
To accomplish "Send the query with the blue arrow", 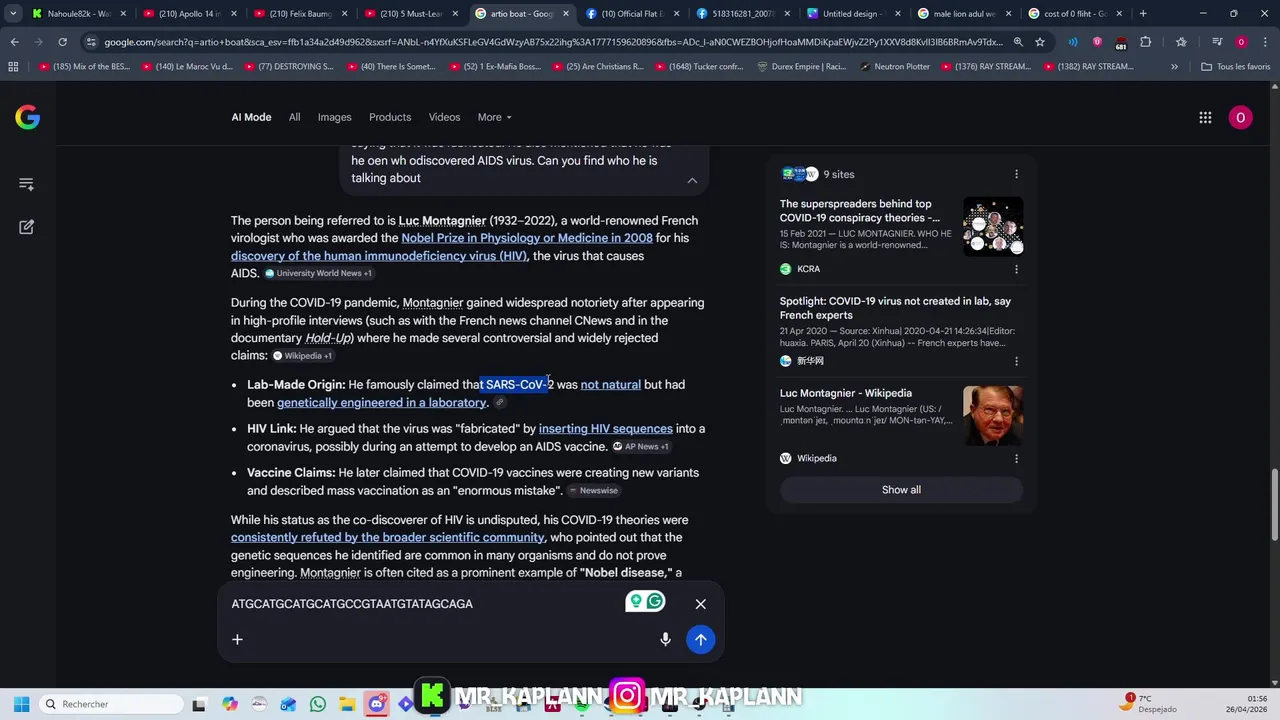I will (x=700, y=640).
